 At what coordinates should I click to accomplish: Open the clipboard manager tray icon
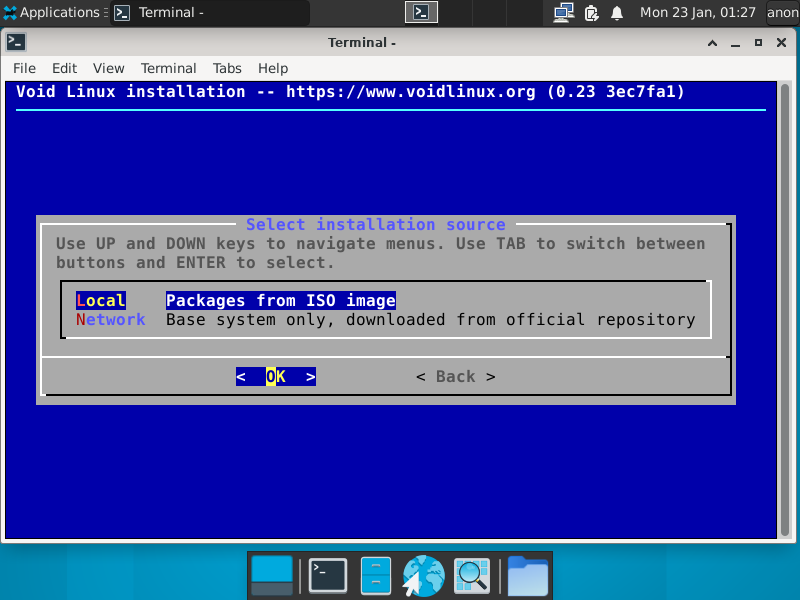tap(591, 12)
